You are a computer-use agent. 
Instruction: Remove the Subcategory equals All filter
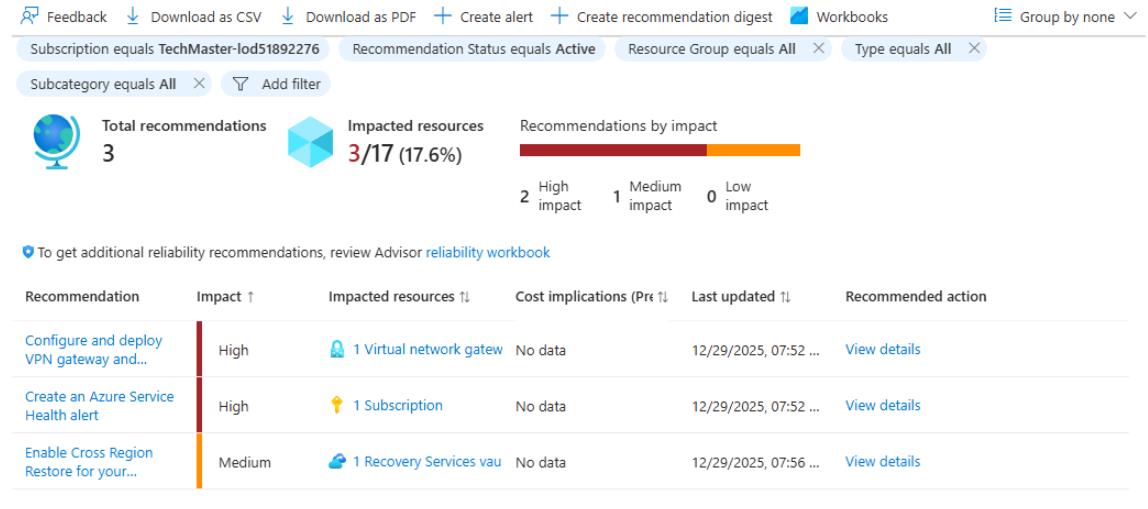click(198, 84)
